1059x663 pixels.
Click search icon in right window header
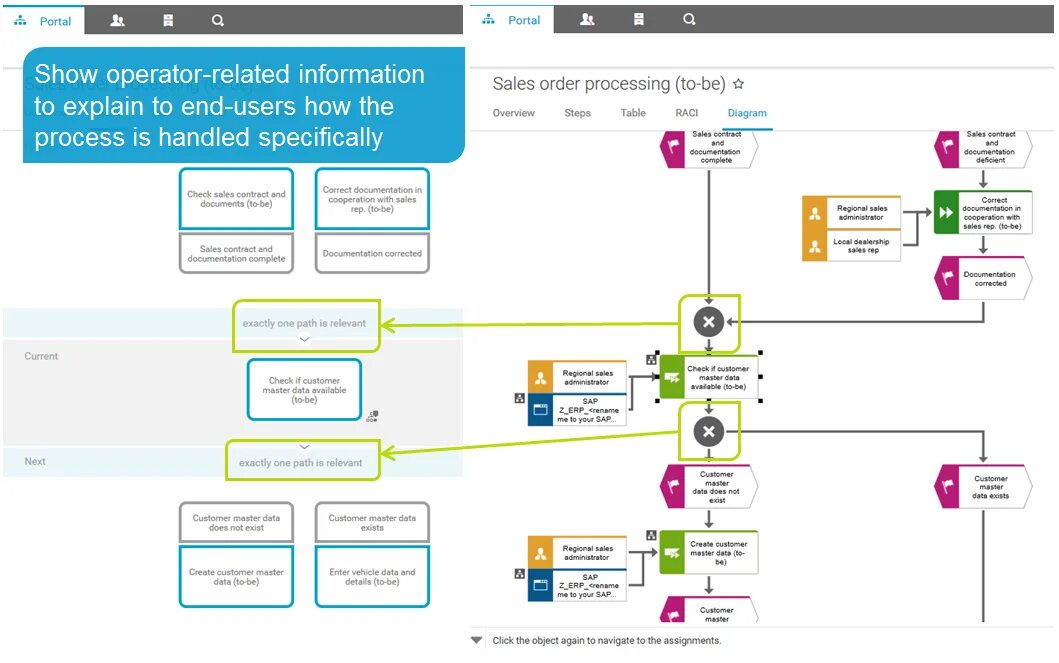point(688,20)
